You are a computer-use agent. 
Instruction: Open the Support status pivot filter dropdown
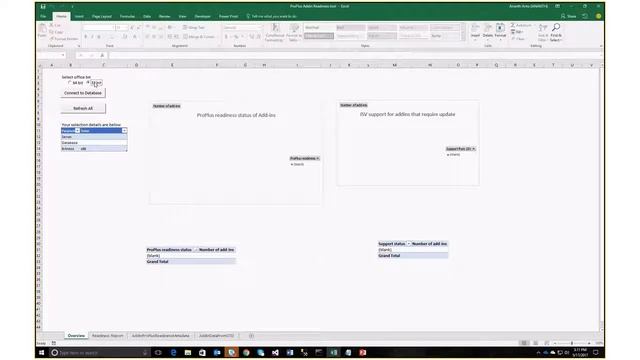pos(409,244)
